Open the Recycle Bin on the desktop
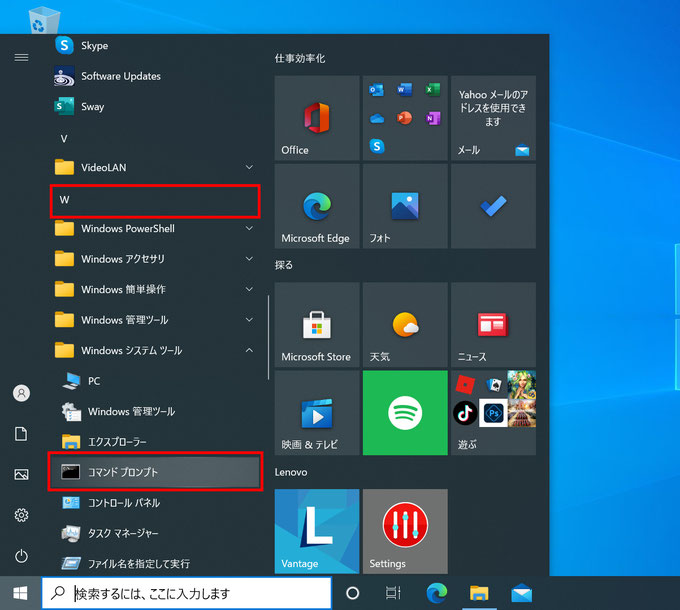680x610 pixels. coord(44,20)
